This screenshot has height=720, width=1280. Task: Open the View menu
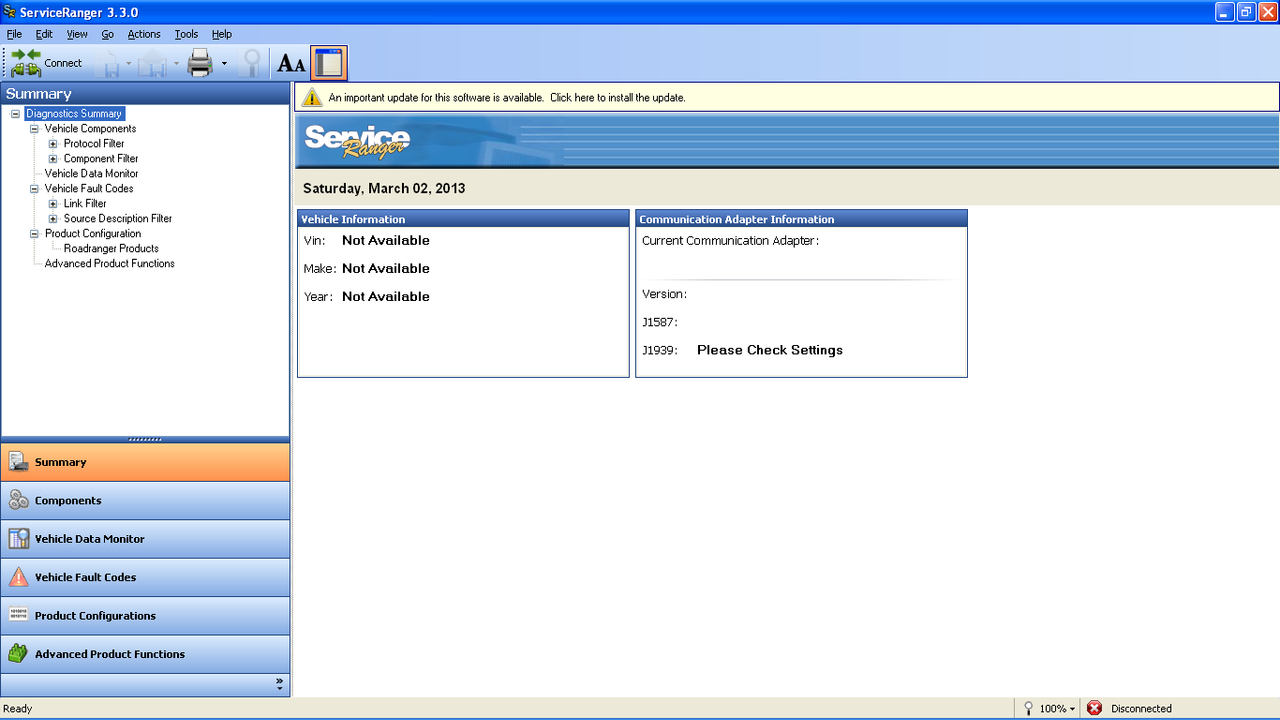point(77,34)
